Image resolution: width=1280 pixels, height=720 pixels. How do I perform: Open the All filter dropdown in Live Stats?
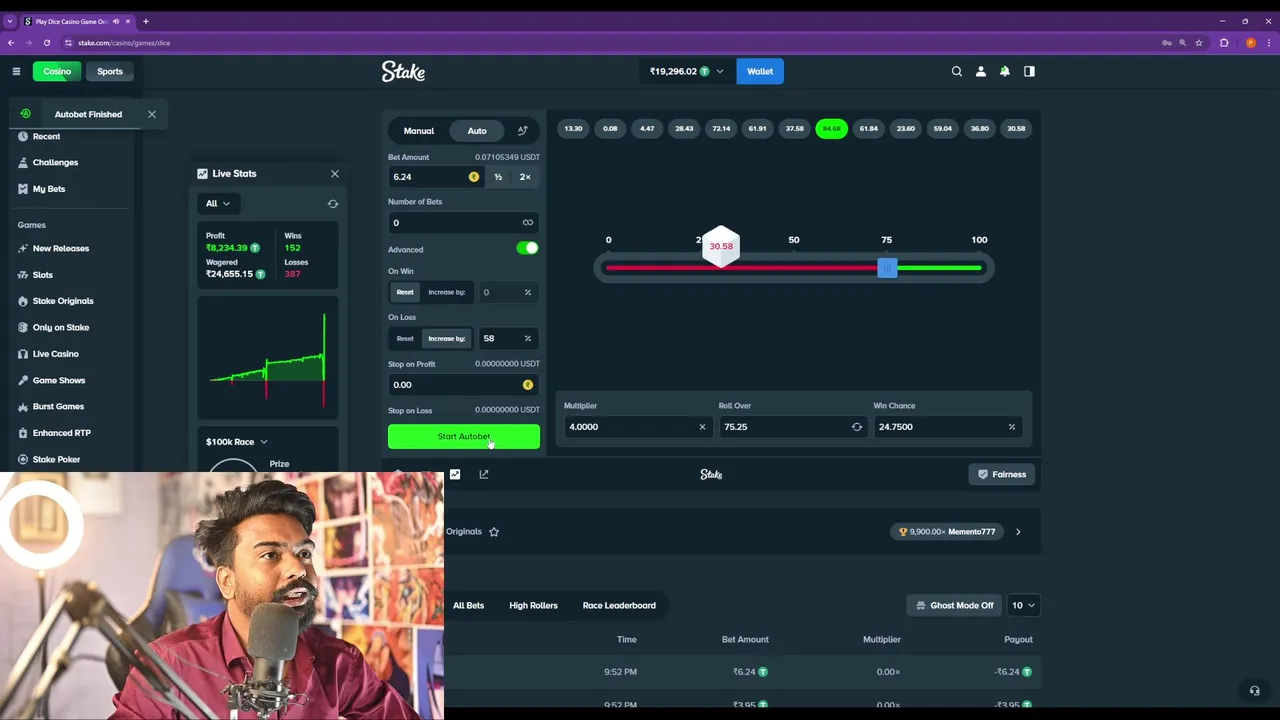tap(218, 203)
